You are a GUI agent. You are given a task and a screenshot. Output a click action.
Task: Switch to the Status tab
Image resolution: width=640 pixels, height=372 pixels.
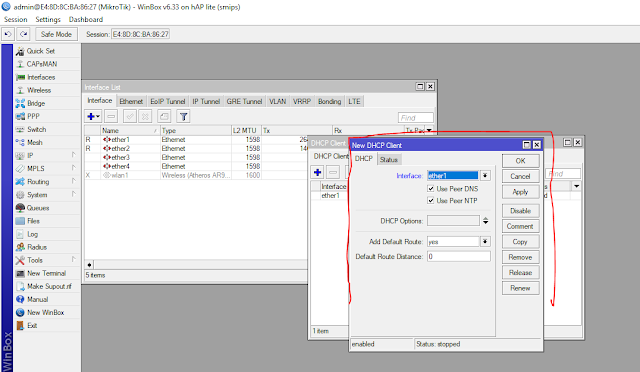(x=389, y=160)
